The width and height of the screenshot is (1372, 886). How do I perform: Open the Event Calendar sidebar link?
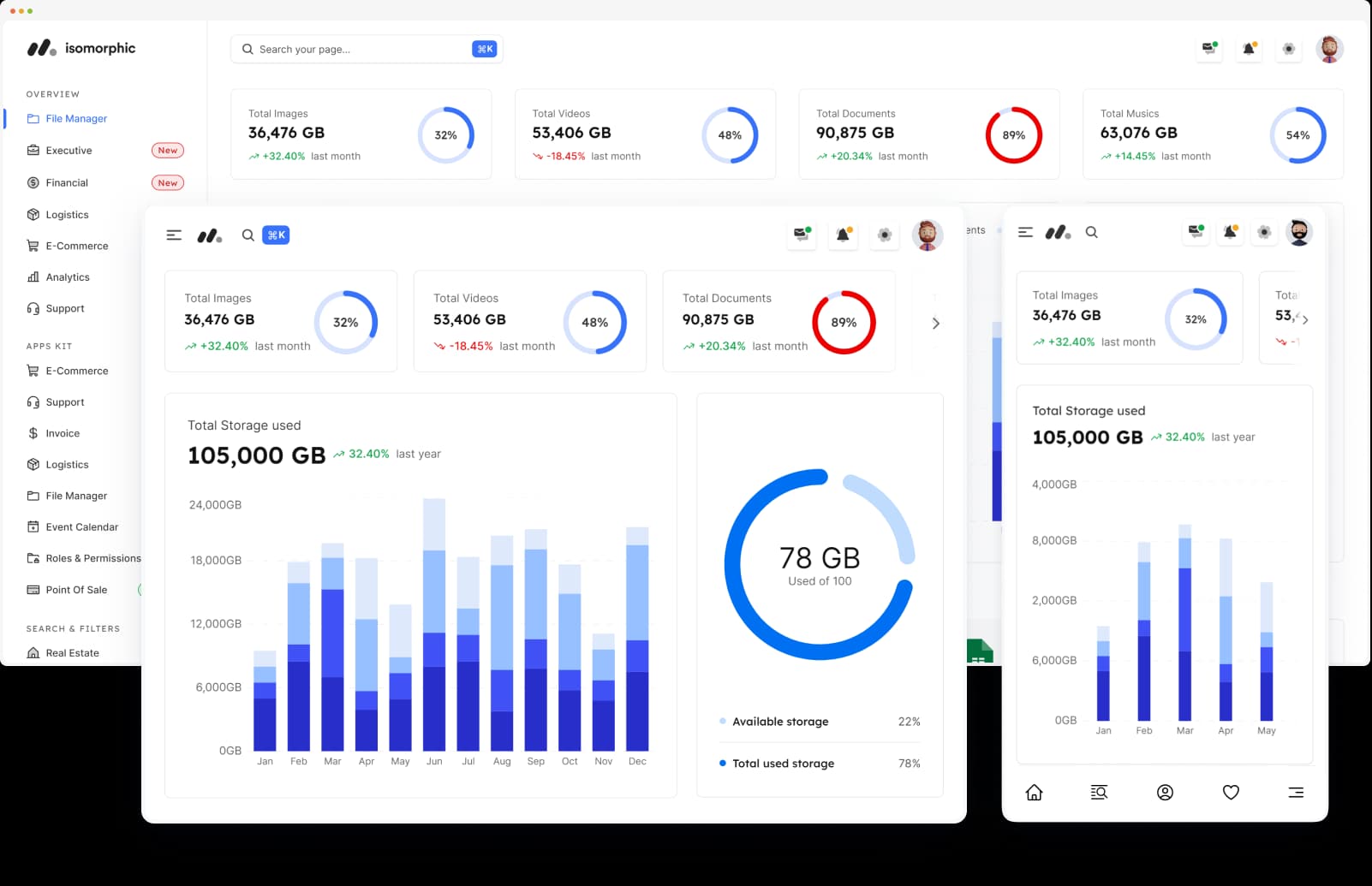(x=82, y=527)
